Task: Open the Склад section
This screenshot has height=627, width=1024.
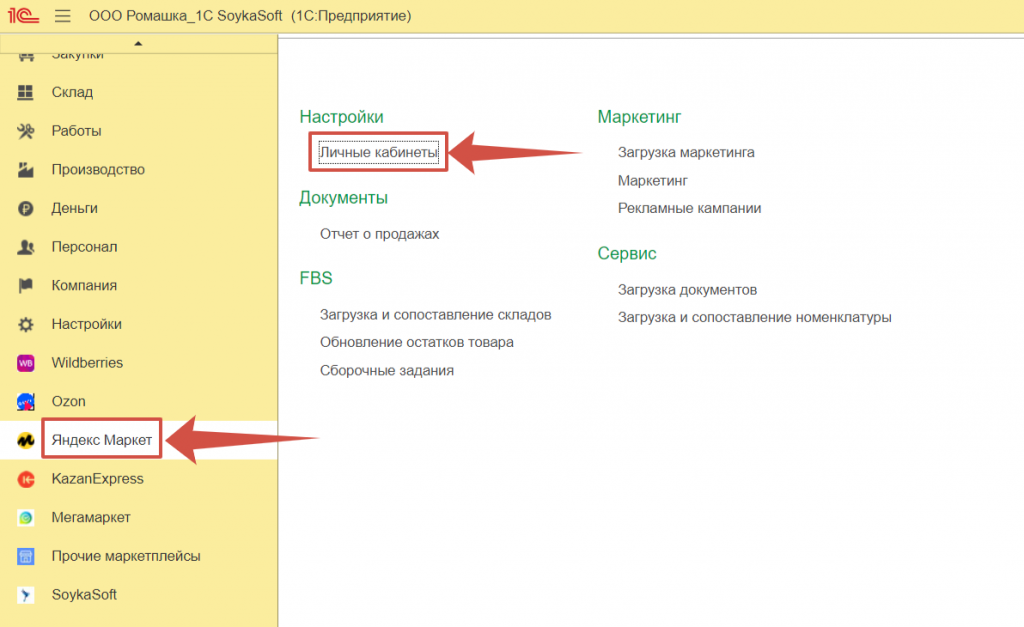Action: pos(72,92)
